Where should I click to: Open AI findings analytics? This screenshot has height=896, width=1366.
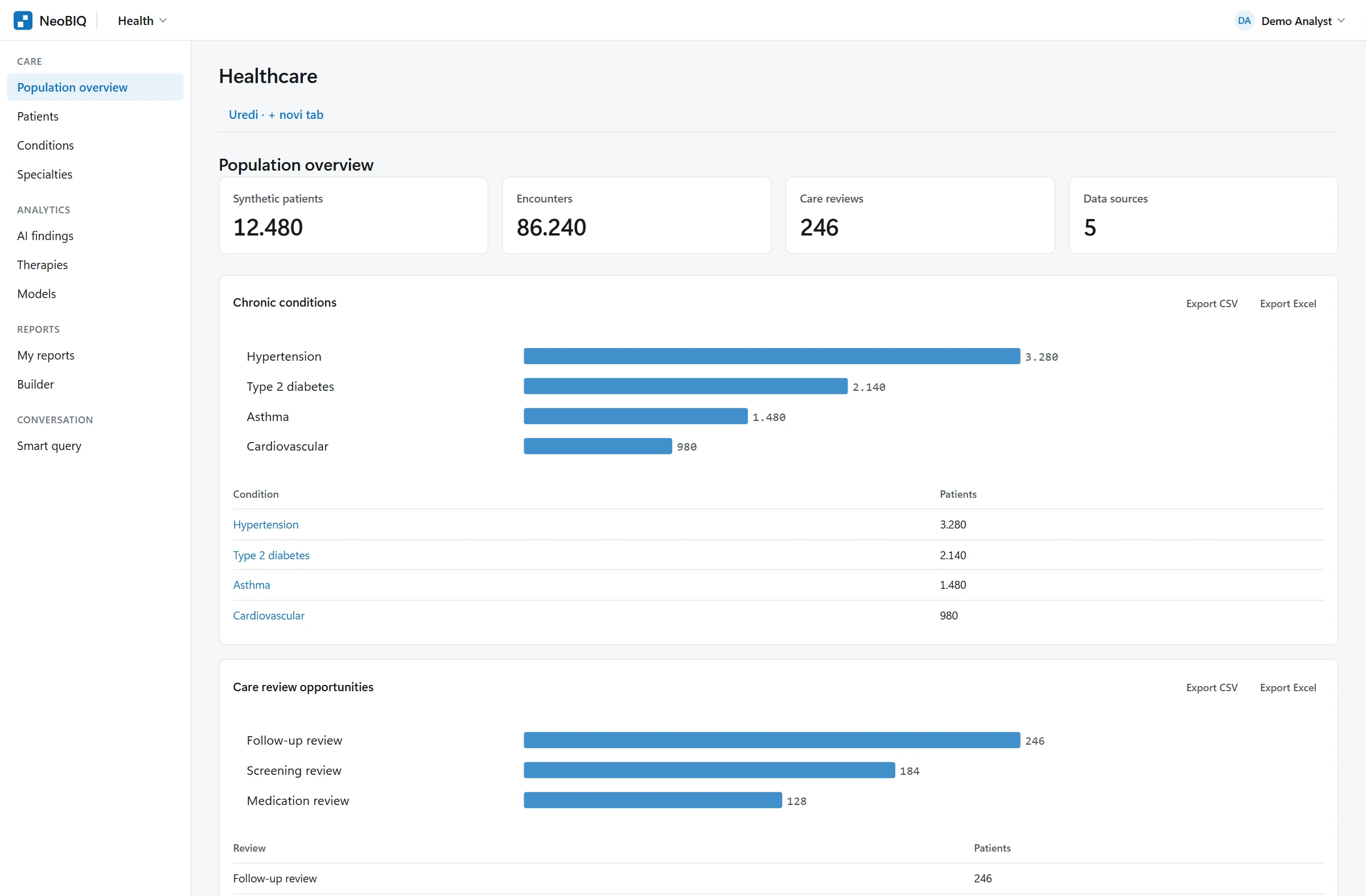click(46, 236)
